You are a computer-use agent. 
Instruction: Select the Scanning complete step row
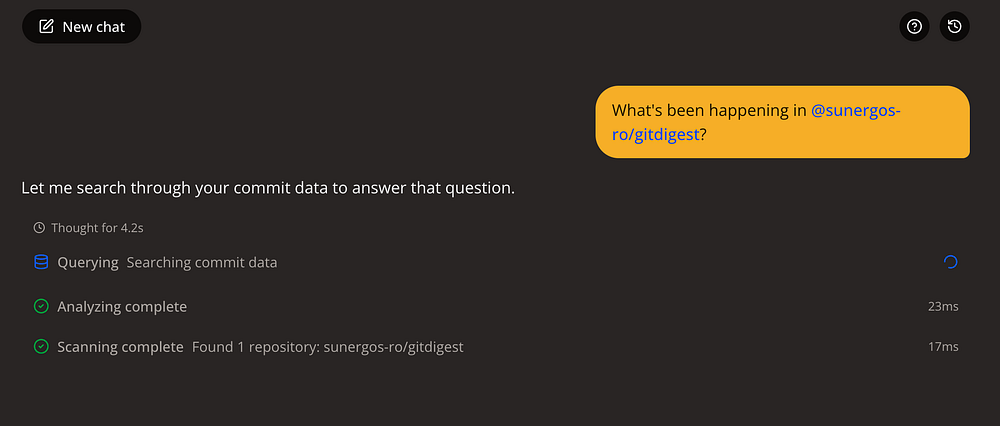point(496,347)
